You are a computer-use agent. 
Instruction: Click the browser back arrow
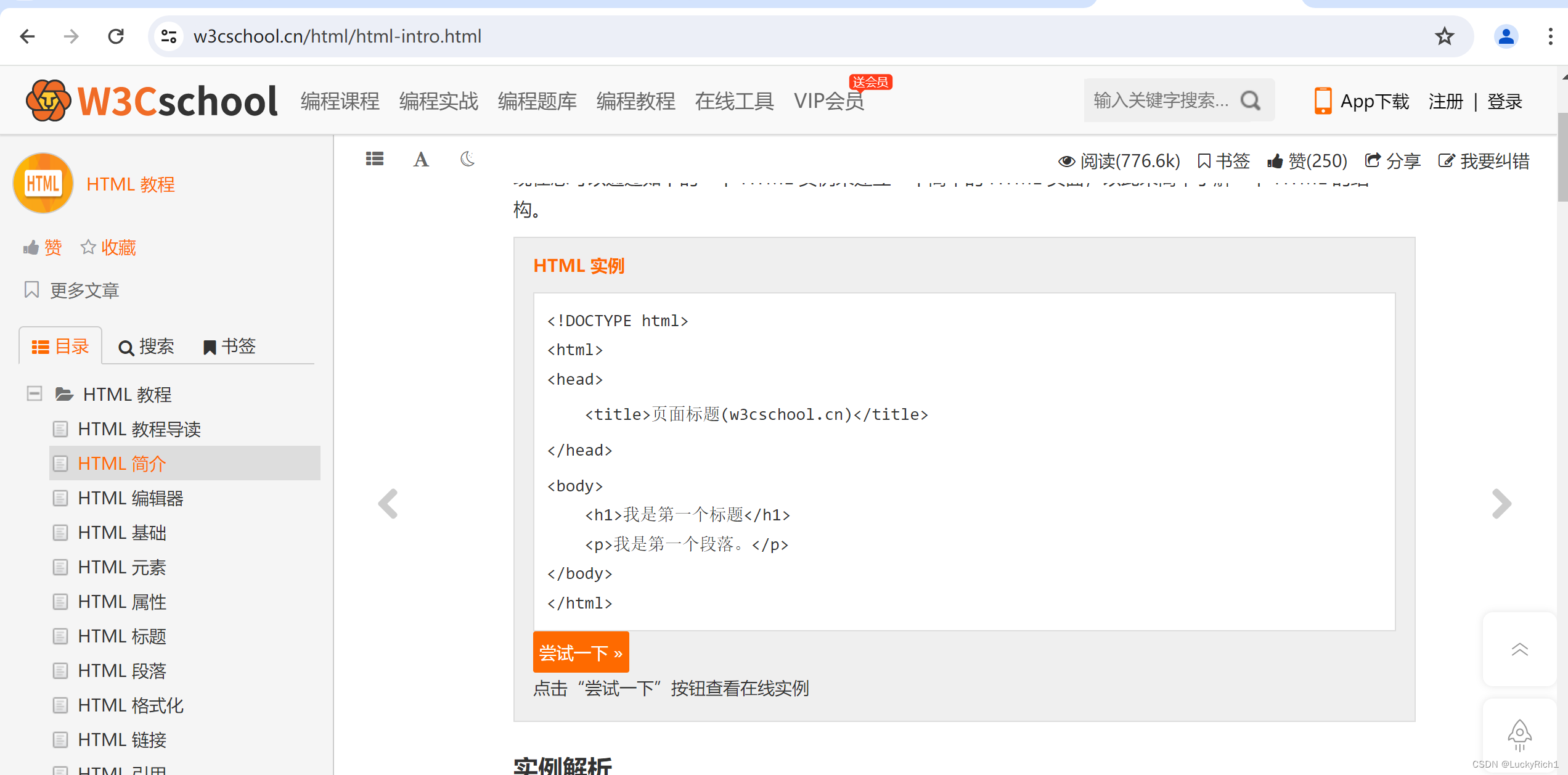[x=28, y=36]
